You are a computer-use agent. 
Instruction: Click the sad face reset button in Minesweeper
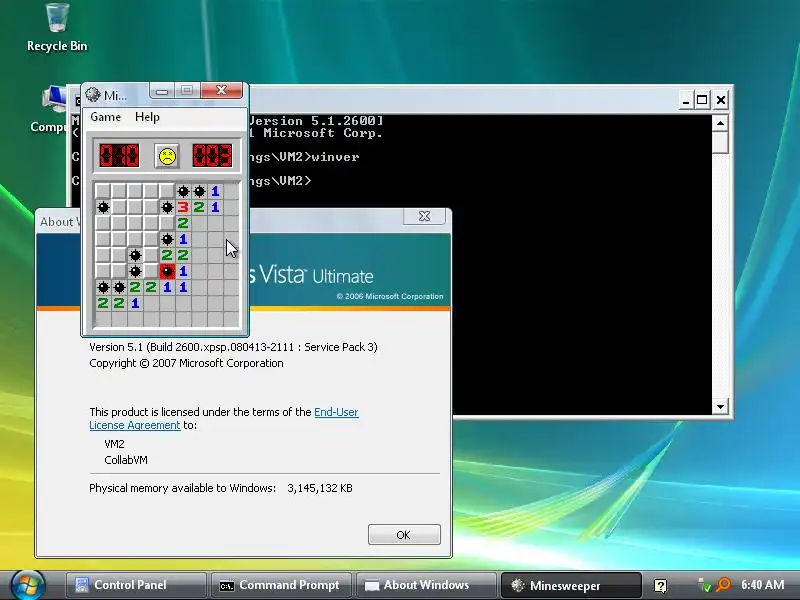(x=167, y=156)
